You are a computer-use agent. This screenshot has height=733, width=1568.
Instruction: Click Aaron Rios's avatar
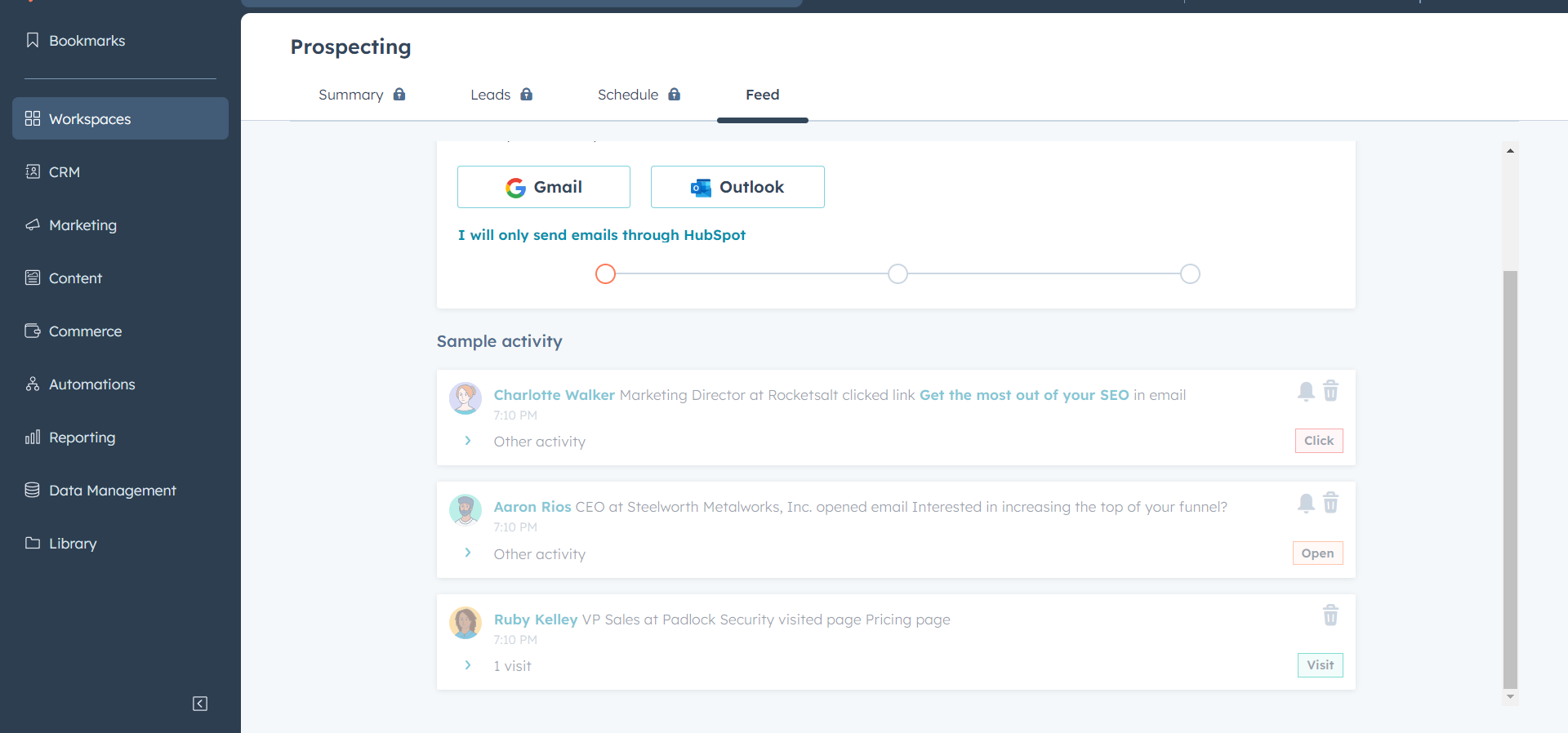pos(465,510)
